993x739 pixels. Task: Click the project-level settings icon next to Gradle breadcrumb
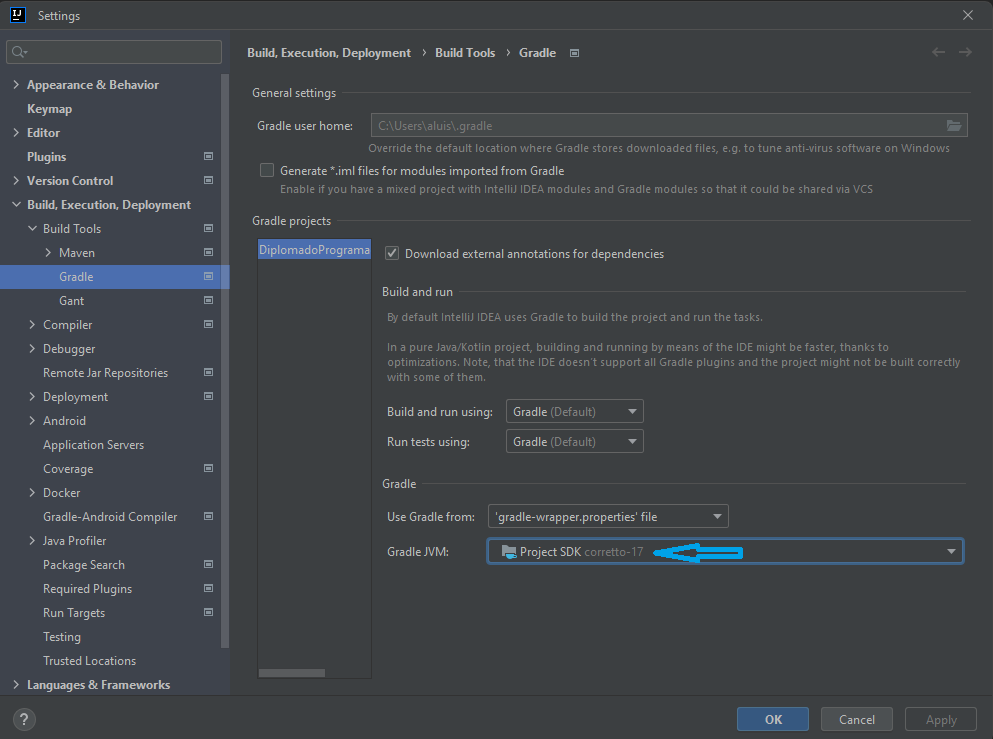tap(574, 53)
